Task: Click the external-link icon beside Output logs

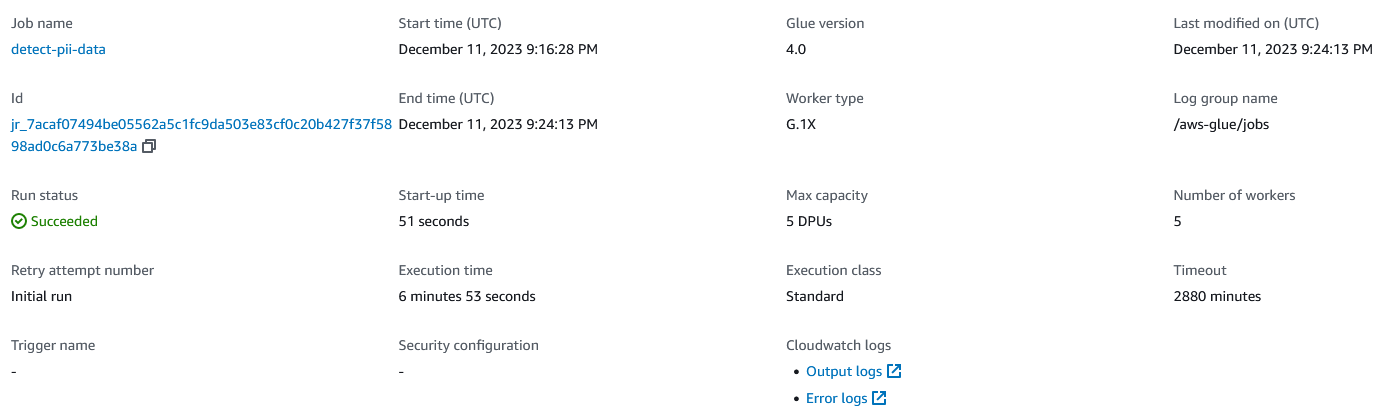Action: click(895, 371)
